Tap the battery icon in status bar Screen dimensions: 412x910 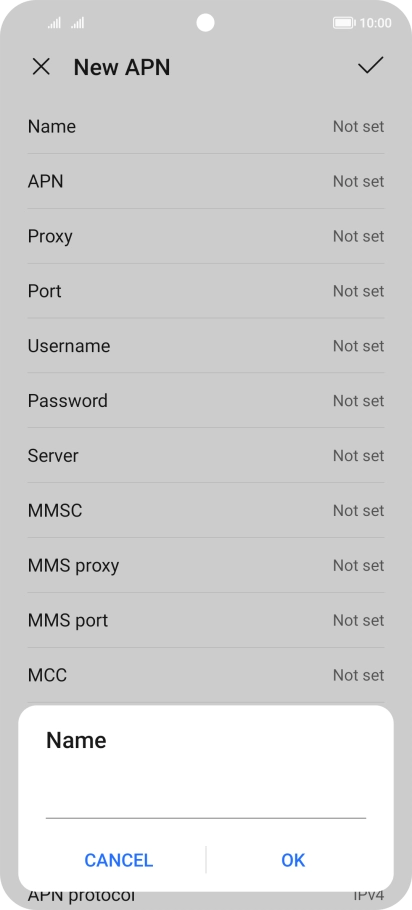coord(344,23)
